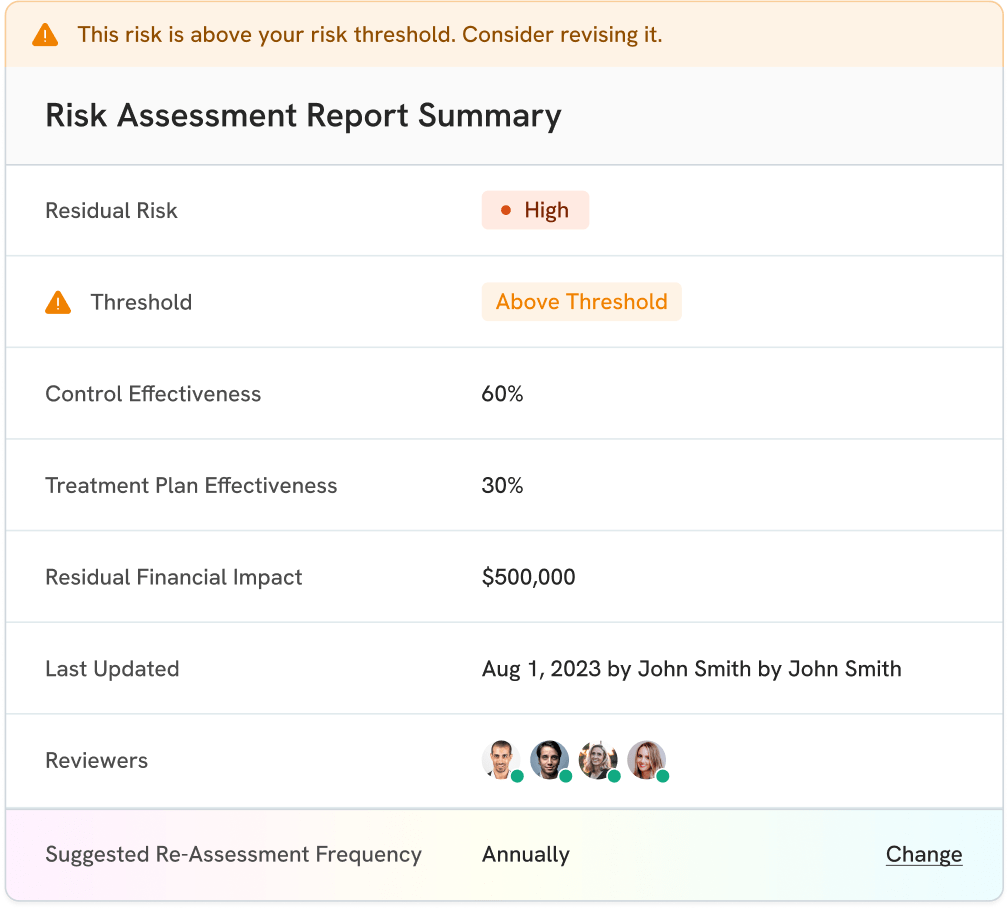Select the Risk Assessment Report Summary header
The height and width of the screenshot is (908, 1007).
(x=303, y=115)
